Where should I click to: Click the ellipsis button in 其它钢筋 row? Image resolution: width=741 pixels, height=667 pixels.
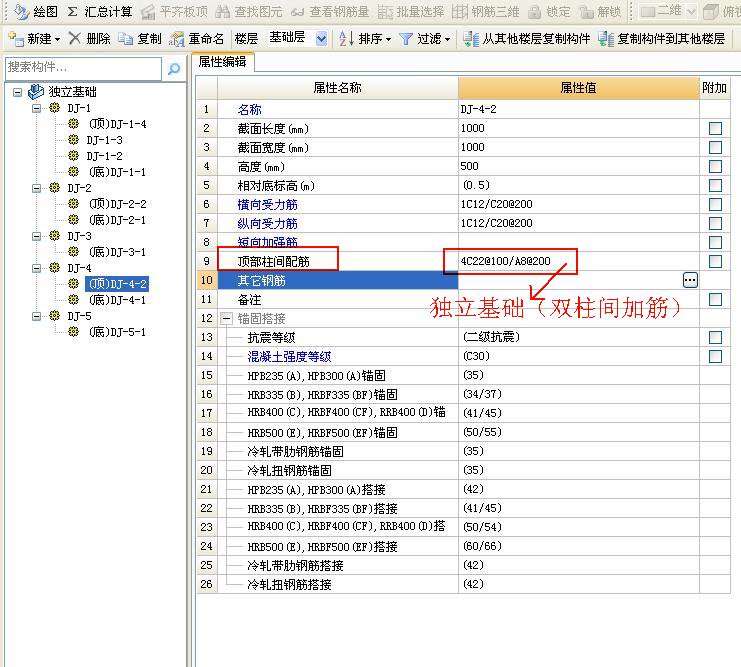[690, 280]
